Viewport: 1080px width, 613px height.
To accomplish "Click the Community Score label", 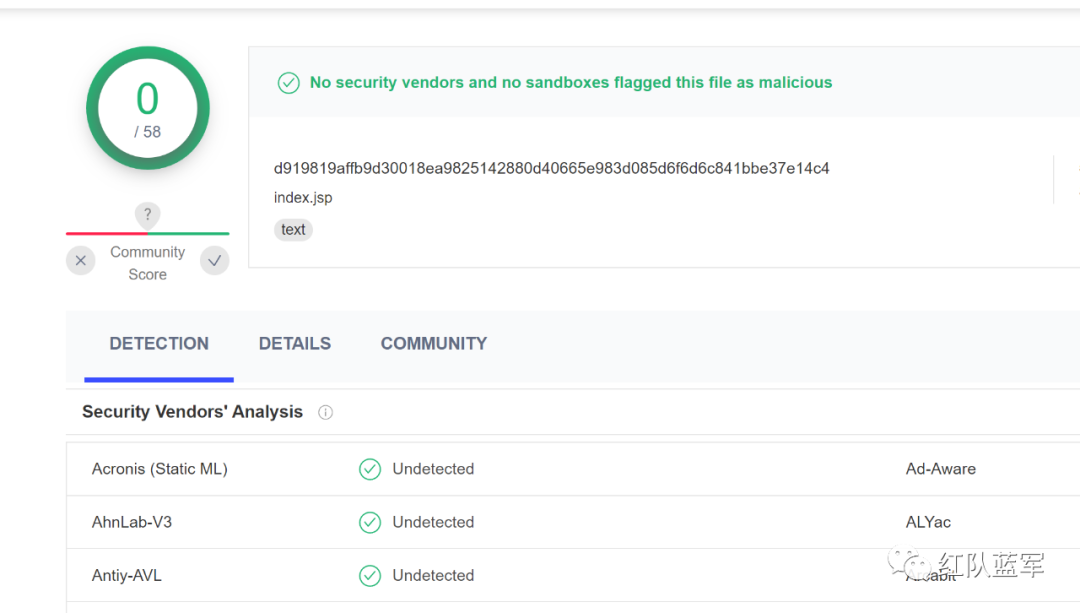I will coord(147,263).
